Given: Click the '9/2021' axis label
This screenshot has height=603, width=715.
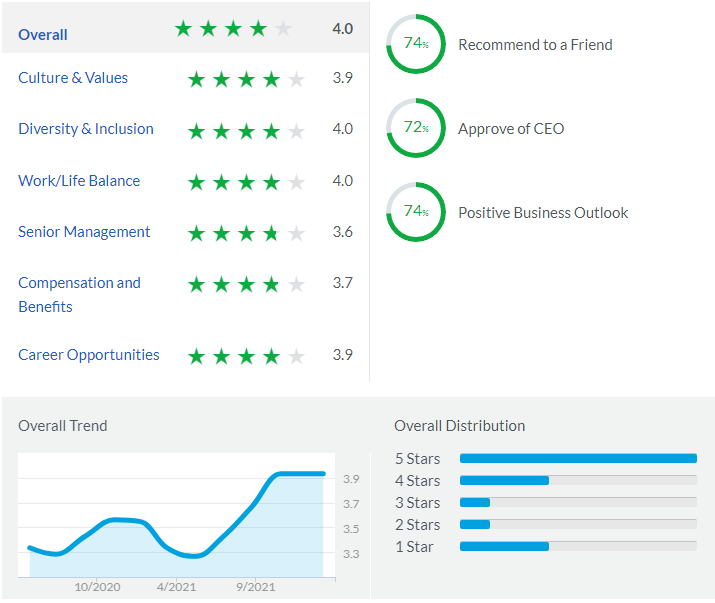Looking at the screenshot, I should pos(256,587).
